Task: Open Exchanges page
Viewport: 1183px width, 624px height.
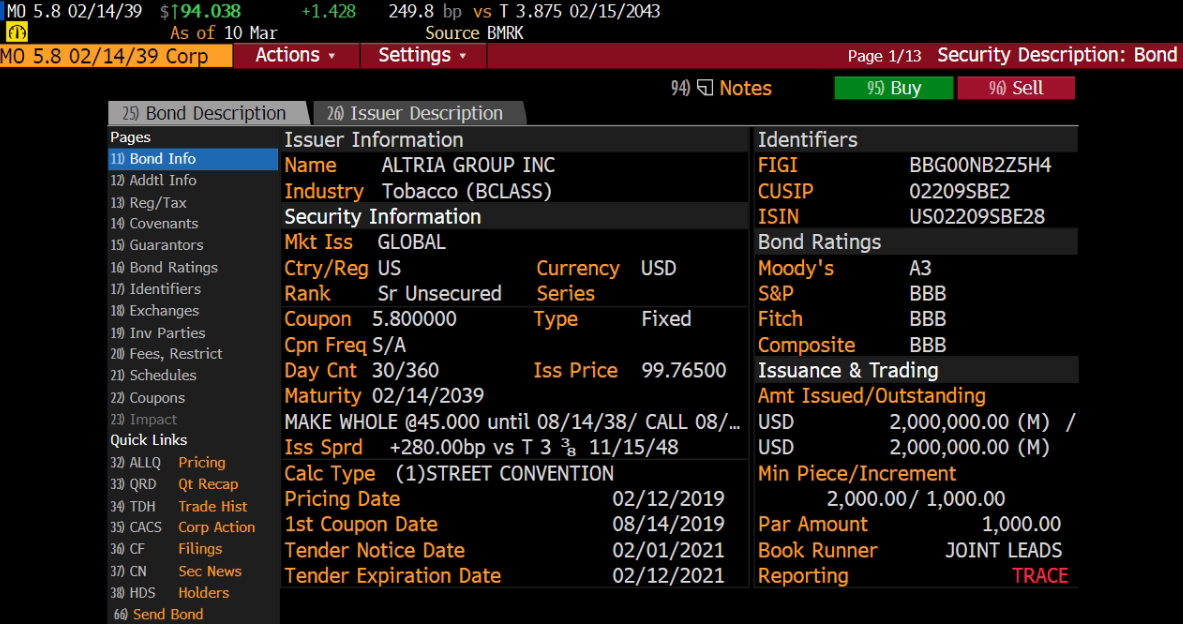Action: coord(155,311)
